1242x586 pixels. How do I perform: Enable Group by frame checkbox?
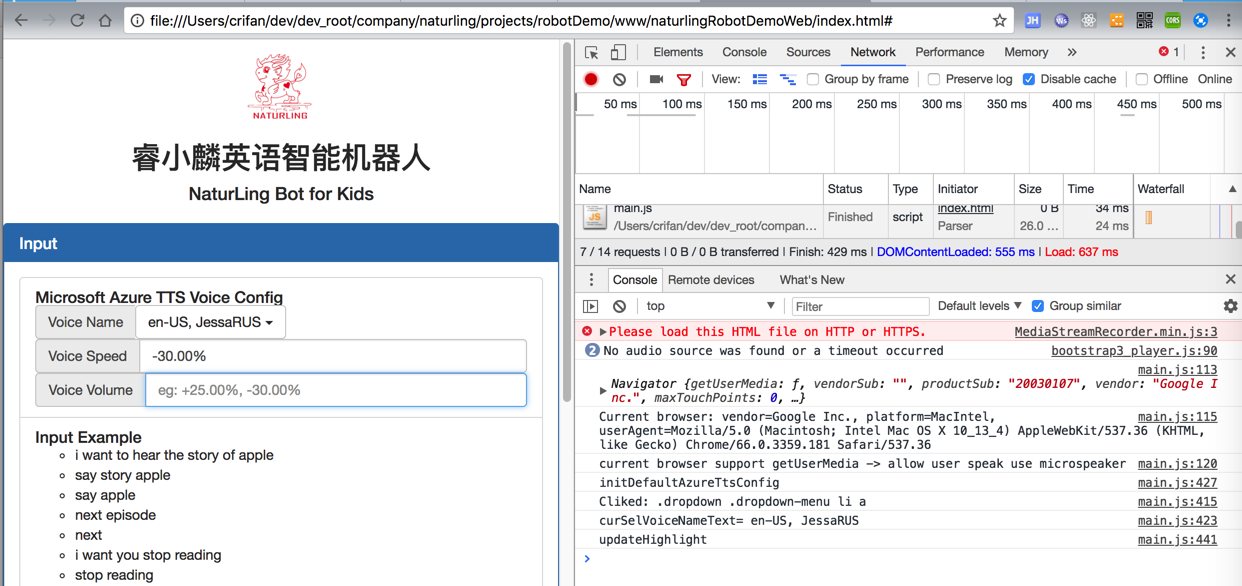click(813, 79)
